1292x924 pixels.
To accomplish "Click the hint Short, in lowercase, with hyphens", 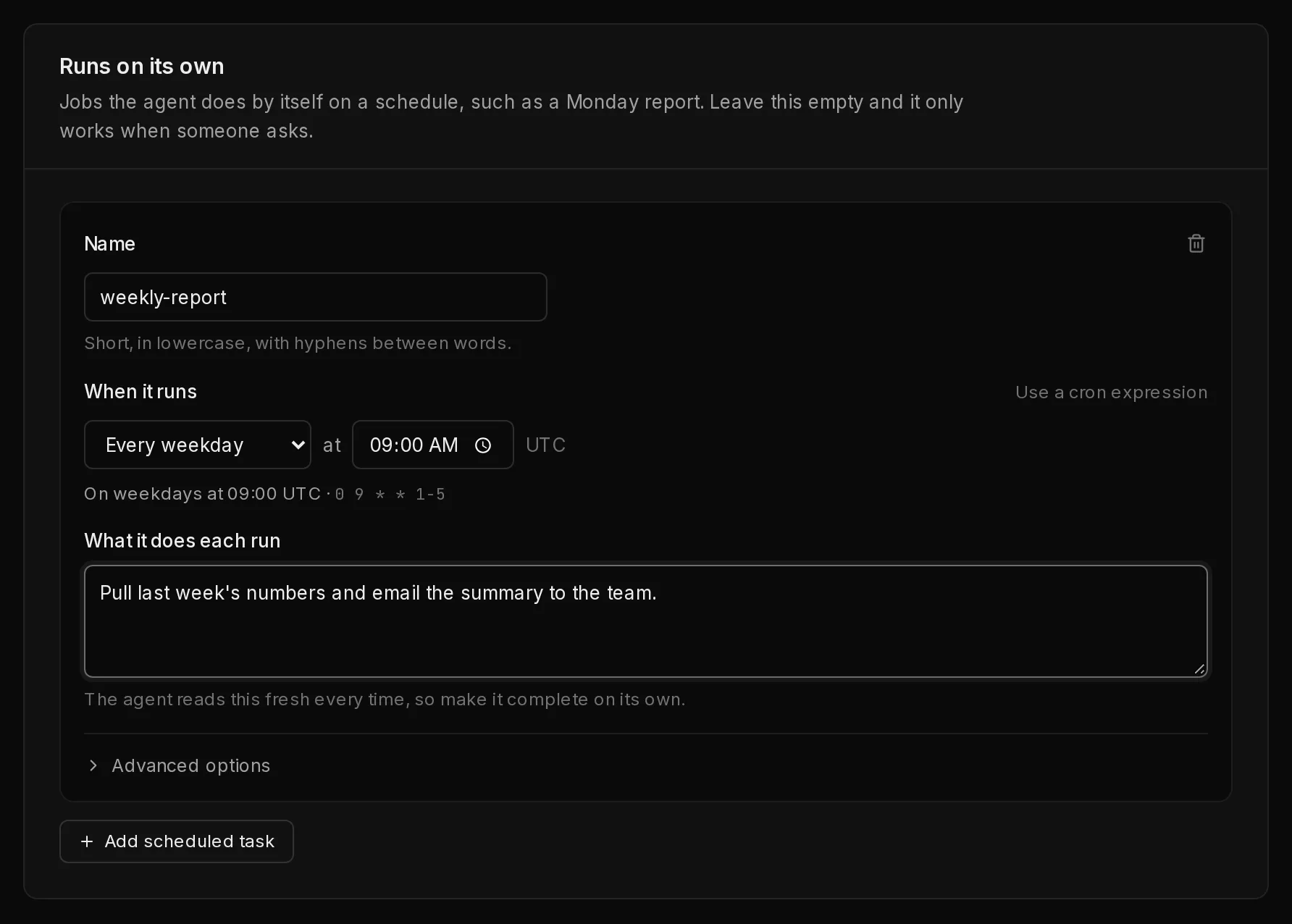I will click(x=298, y=343).
